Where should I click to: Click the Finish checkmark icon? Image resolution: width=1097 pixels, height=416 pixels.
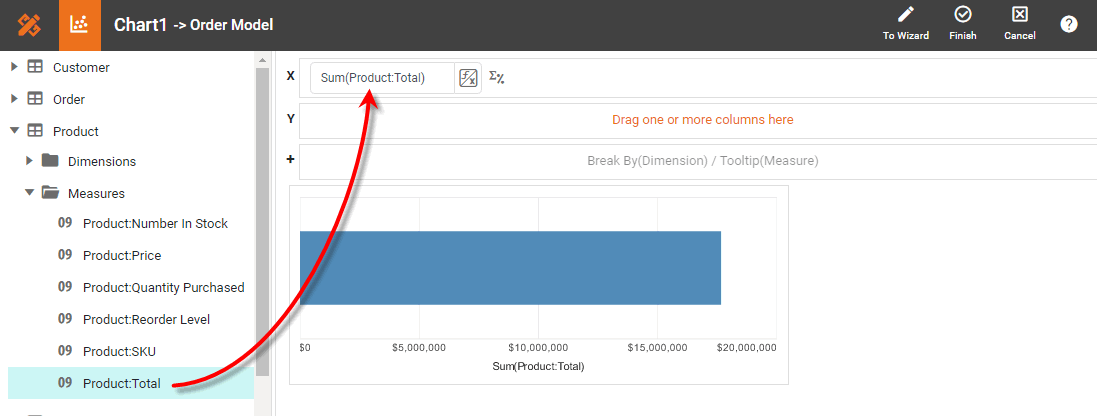[x=963, y=15]
